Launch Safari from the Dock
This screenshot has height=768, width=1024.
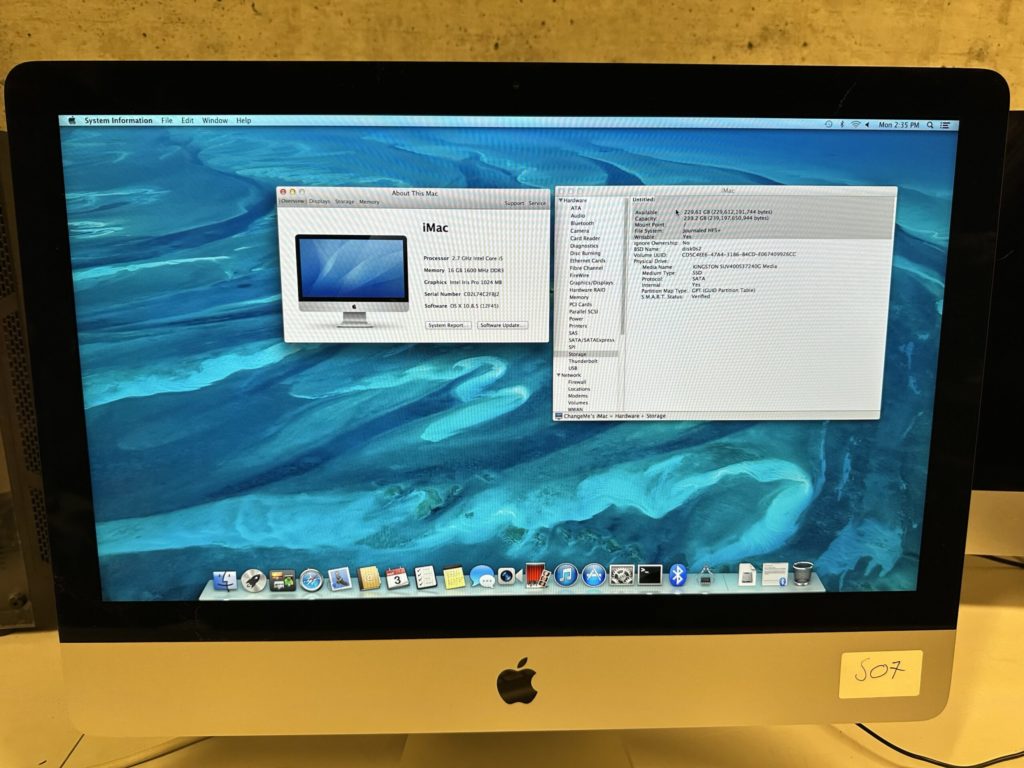click(312, 579)
